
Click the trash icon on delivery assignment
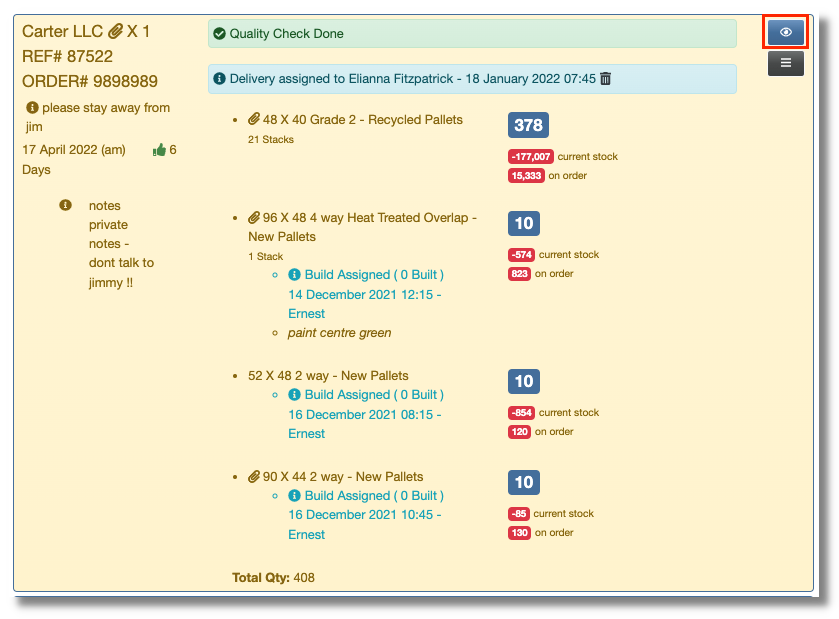pyautogui.click(x=605, y=79)
